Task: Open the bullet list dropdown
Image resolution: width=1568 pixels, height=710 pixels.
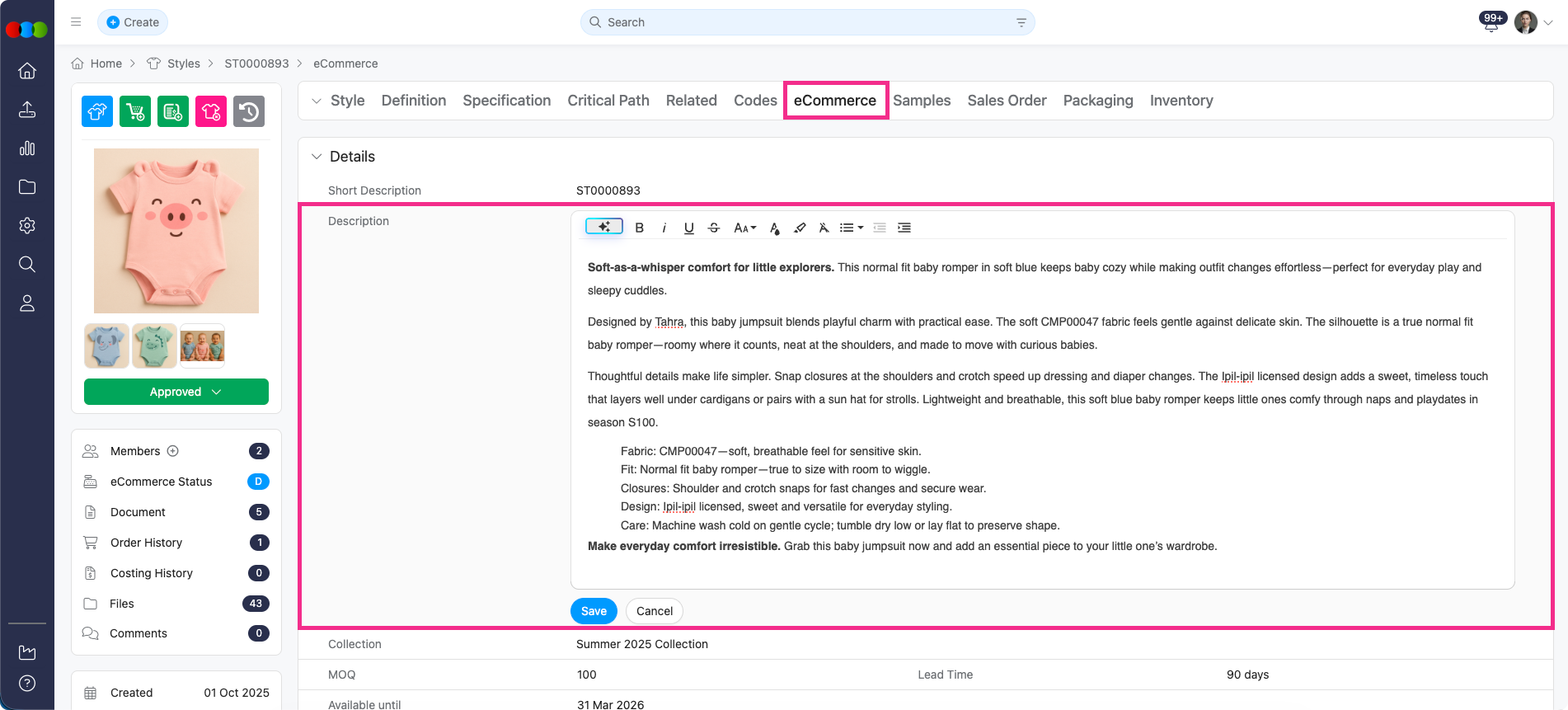Action: point(851,228)
